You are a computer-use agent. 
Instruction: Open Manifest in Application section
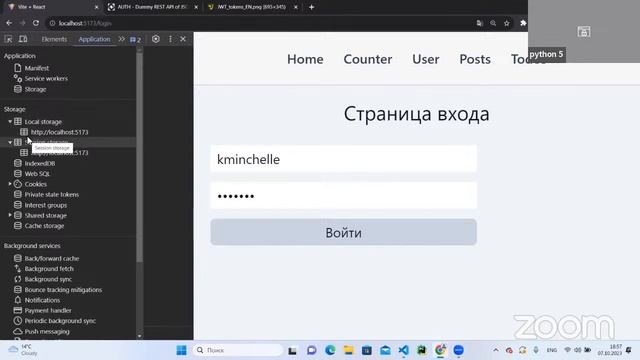pos(36,68)
